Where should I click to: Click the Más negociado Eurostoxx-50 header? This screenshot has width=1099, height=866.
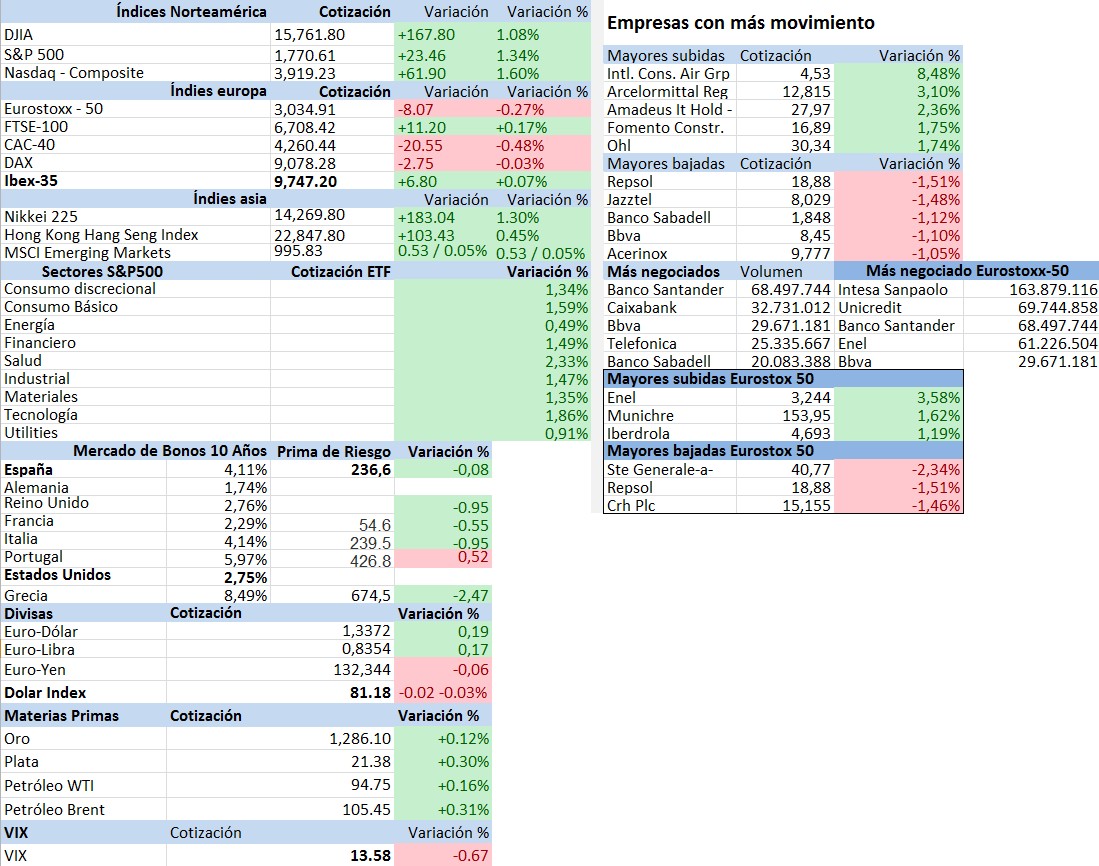[967, 271]
